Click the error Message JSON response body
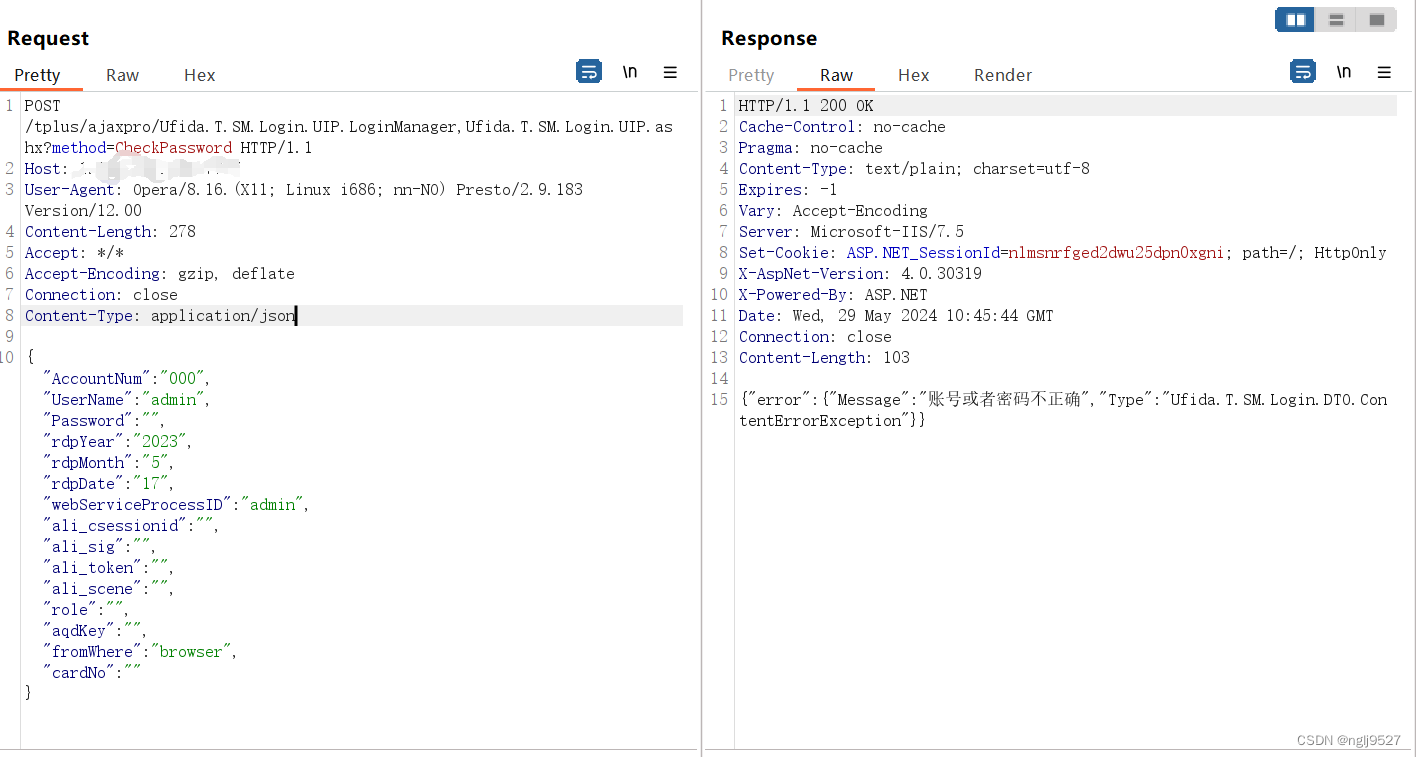Viewport: 1416px width, 757px height. pyautogui.click(x=1063, y=410)
